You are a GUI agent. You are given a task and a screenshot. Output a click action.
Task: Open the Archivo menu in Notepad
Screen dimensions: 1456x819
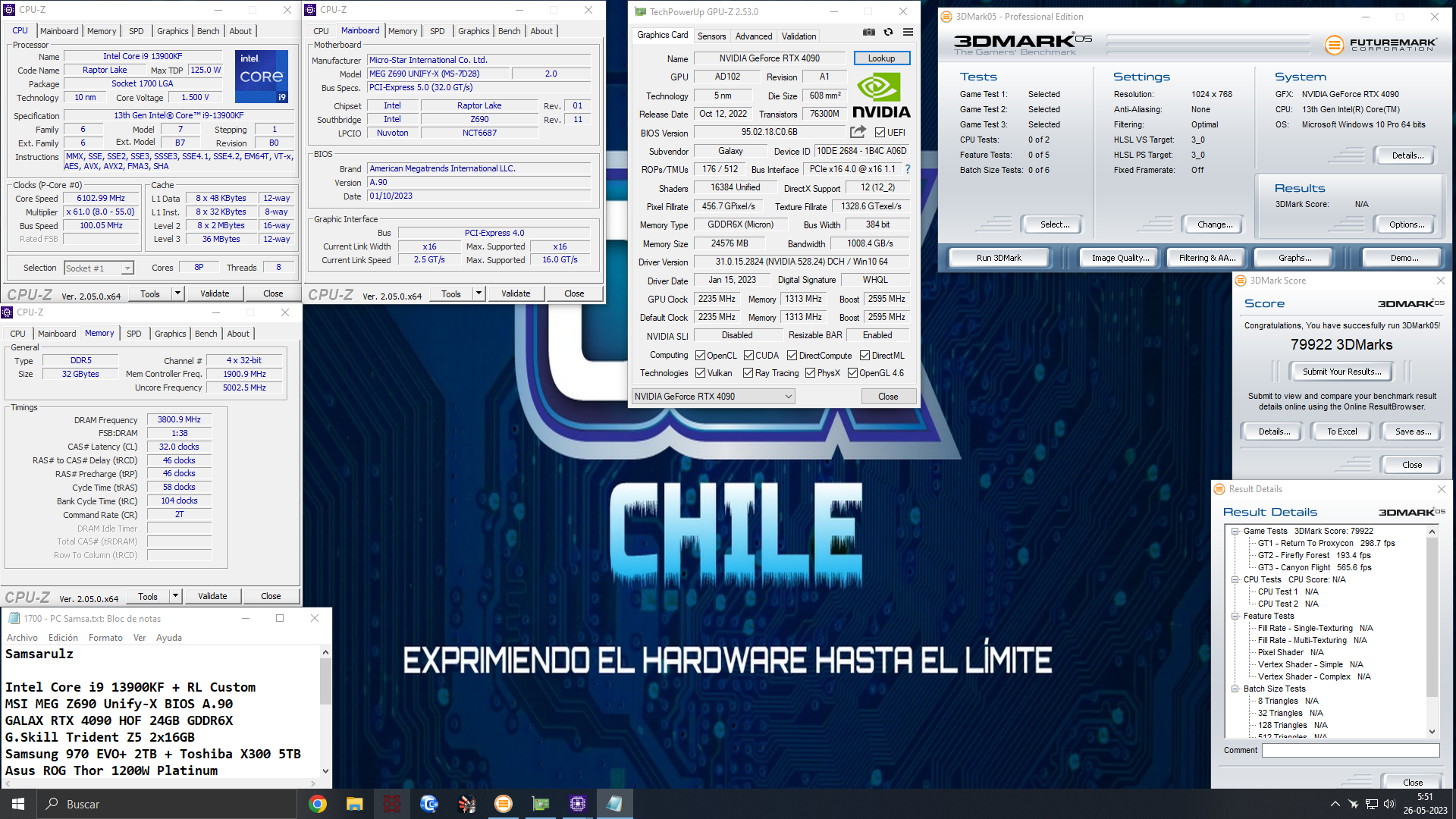[x=22, y=638]
